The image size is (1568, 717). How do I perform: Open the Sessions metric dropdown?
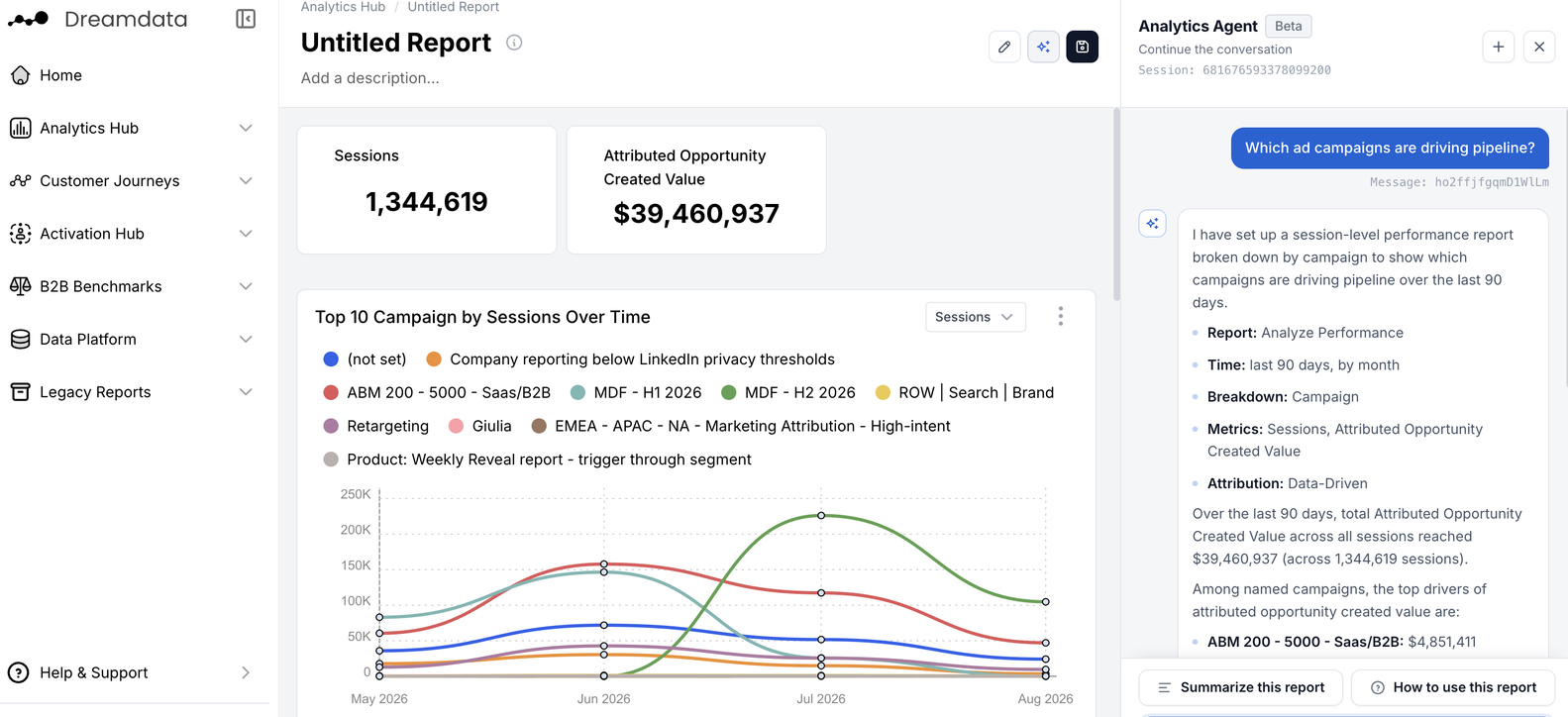(975, 317)
